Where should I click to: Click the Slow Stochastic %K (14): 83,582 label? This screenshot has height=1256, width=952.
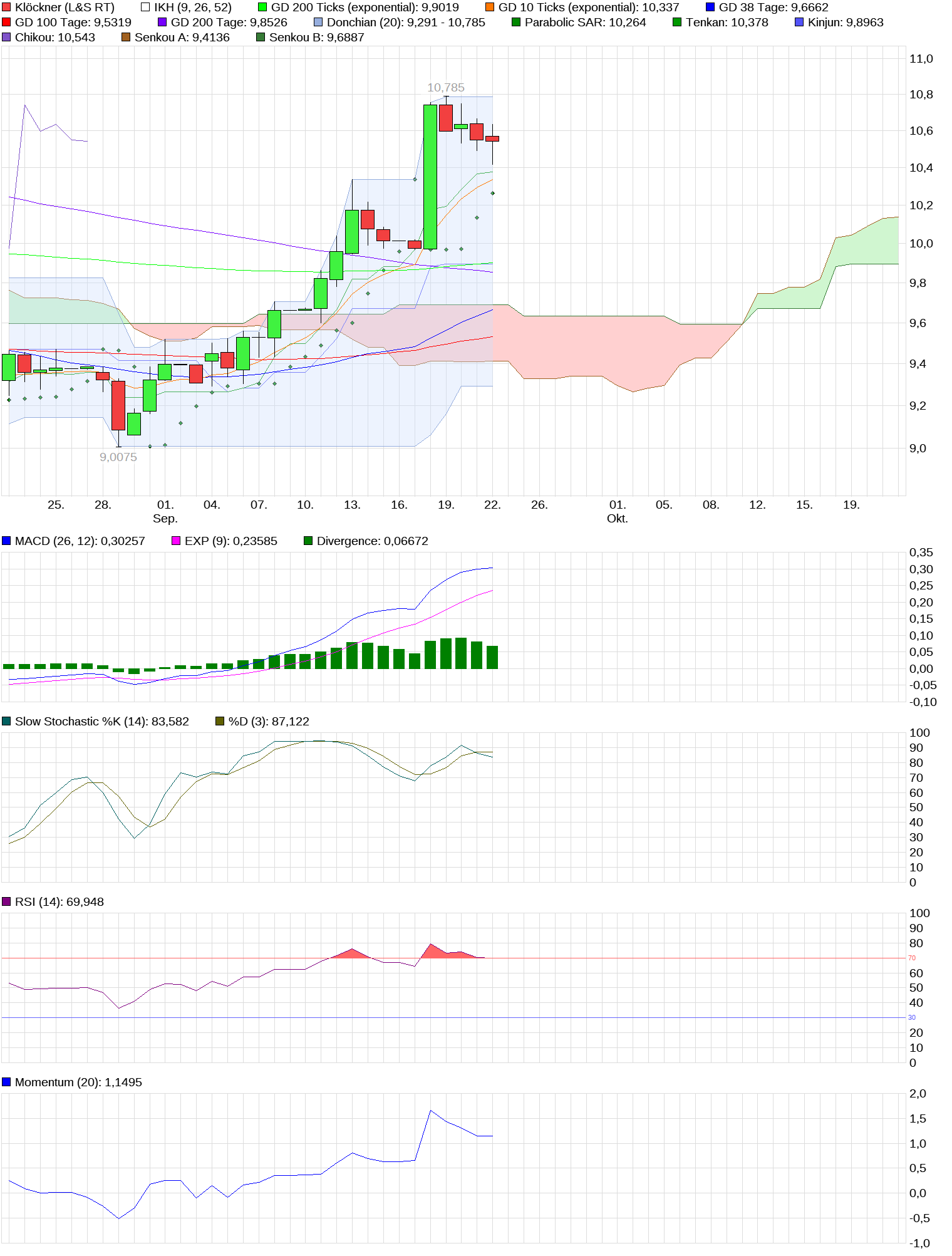[102, 721]
